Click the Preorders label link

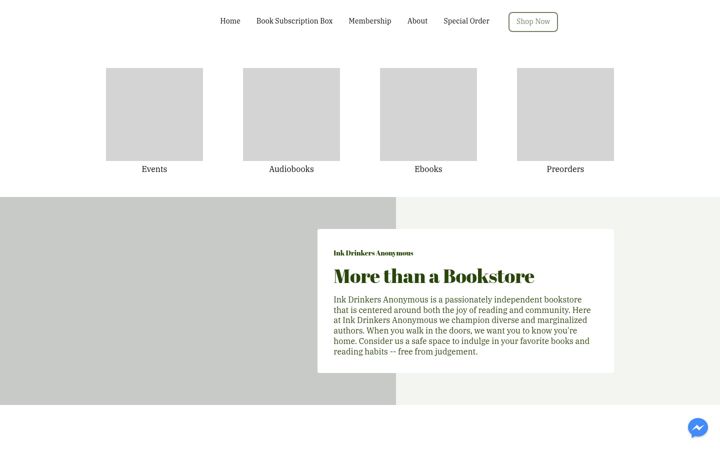565,169
